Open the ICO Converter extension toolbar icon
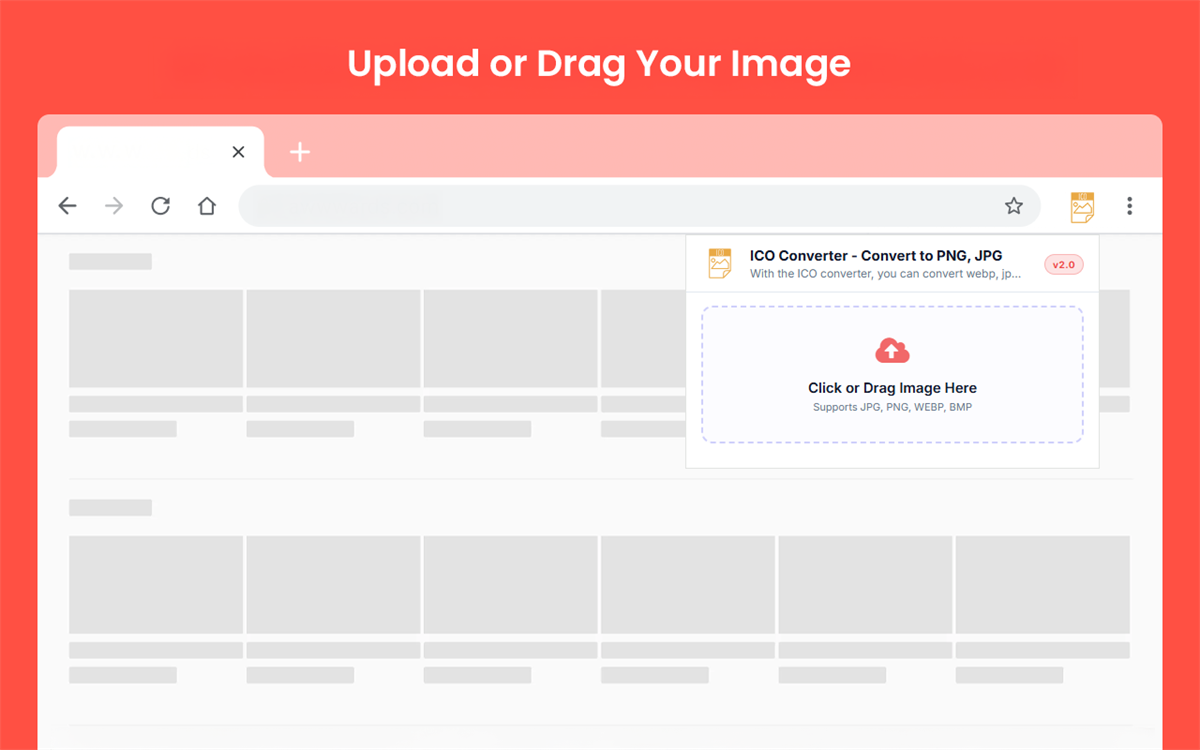 pos(1082,207)
